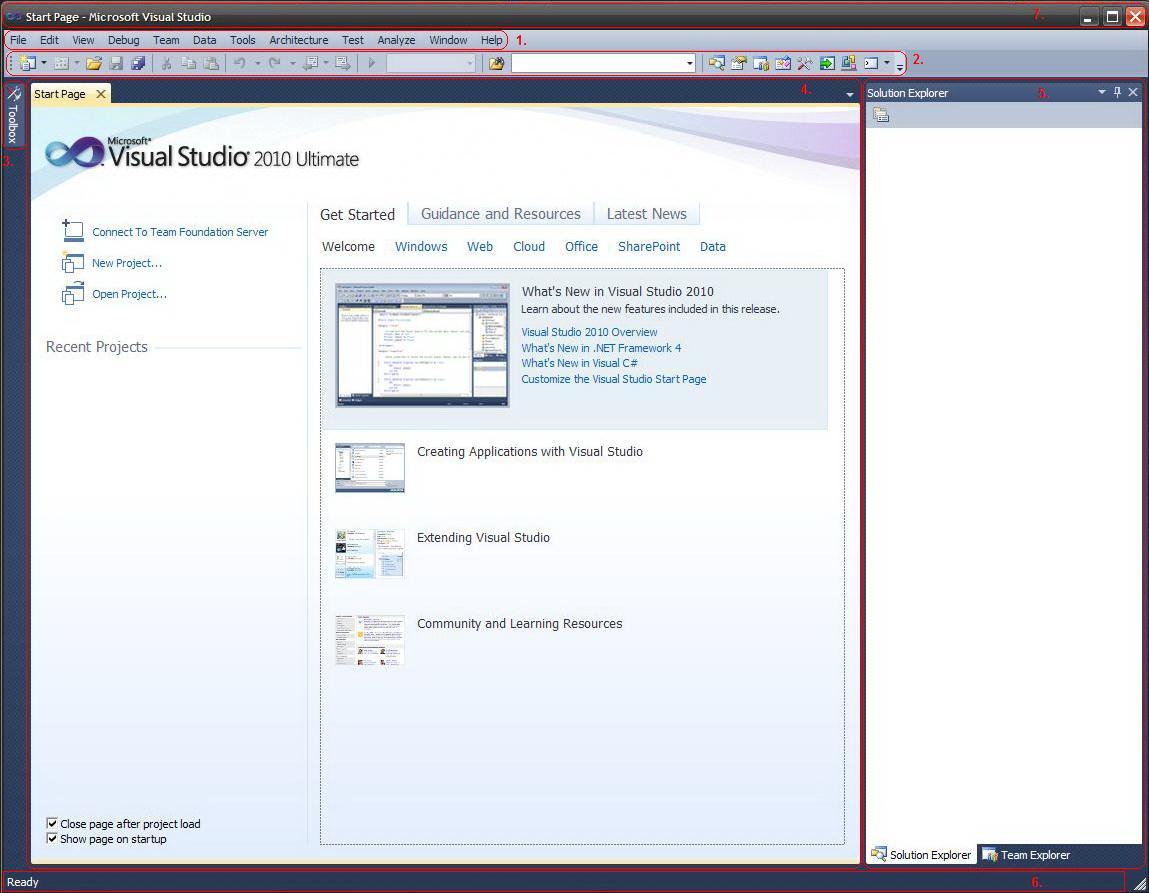This screenshot has width=1149, height=893.
Task: Click the Redo arrow icon
Action: pos(275,64)
